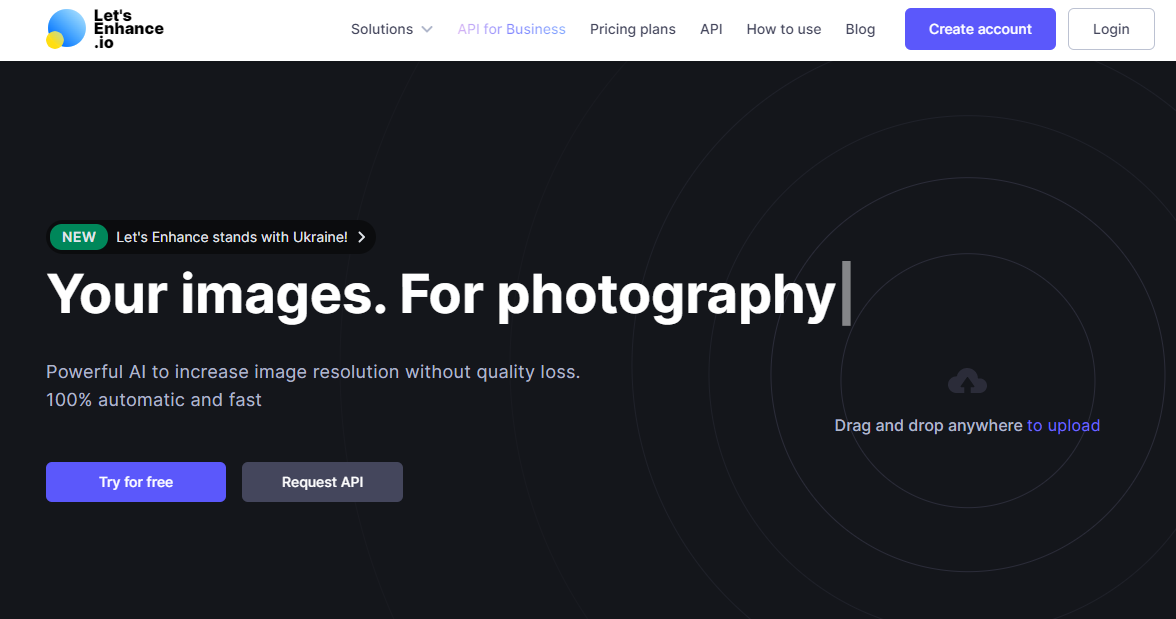This screenshot has height=619, width=1176.
Task: Open the How to use page
Action: click(x=784, y=29)
